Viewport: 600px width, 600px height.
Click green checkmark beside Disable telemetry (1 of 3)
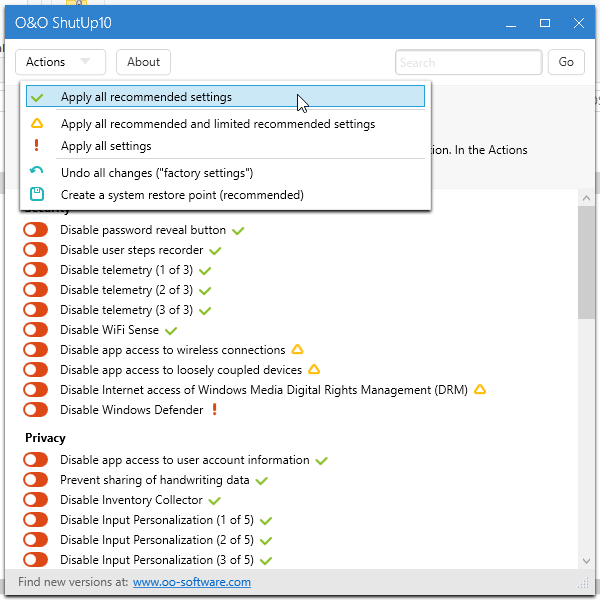point(205,271)
